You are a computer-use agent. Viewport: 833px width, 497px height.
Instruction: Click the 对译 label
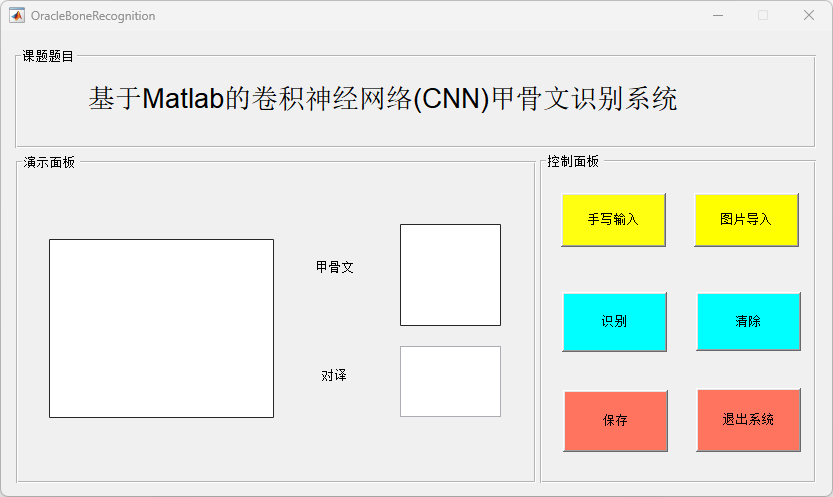(x=334, y=376)
